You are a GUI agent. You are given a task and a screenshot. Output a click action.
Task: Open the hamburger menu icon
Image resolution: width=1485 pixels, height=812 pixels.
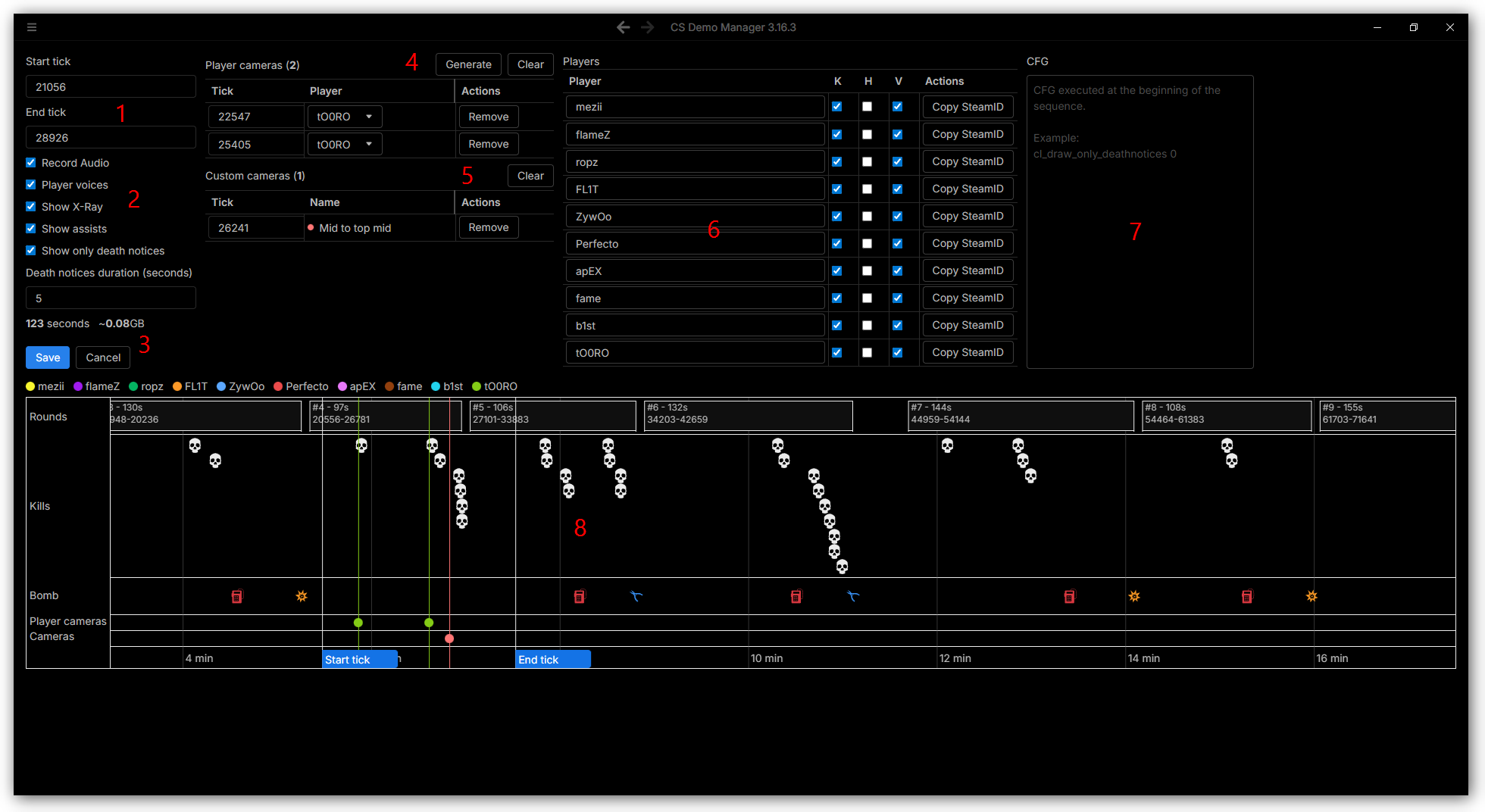point(32,27)
